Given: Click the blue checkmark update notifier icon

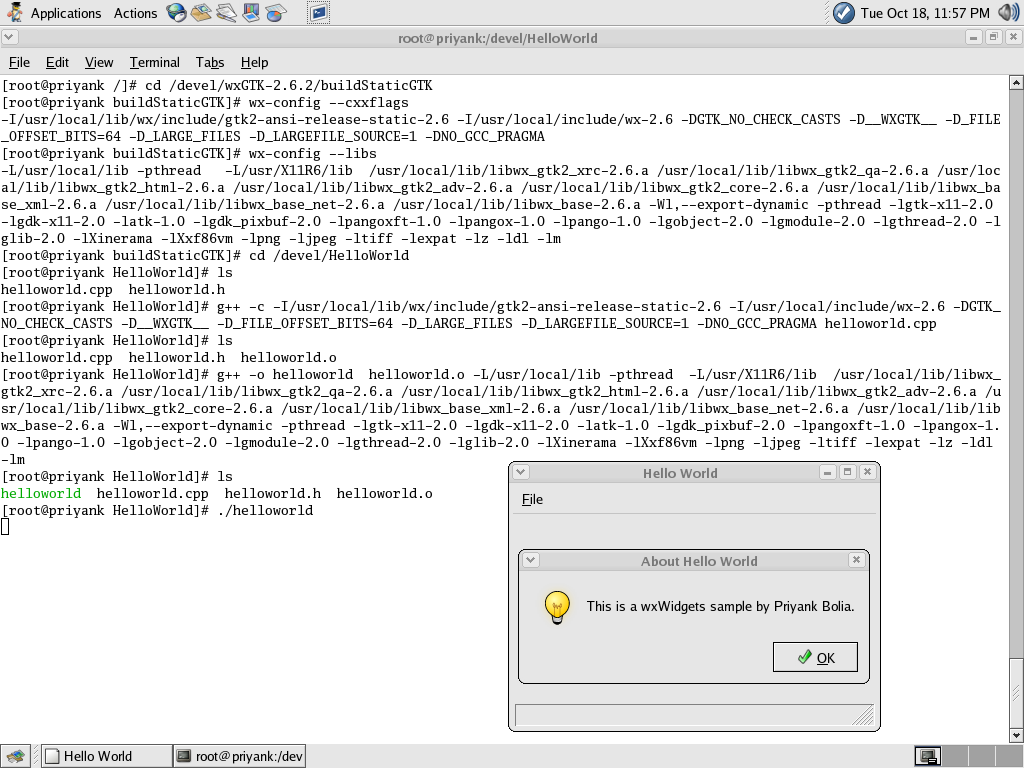Looking at the screenshot, I should [x=843, y=12].
